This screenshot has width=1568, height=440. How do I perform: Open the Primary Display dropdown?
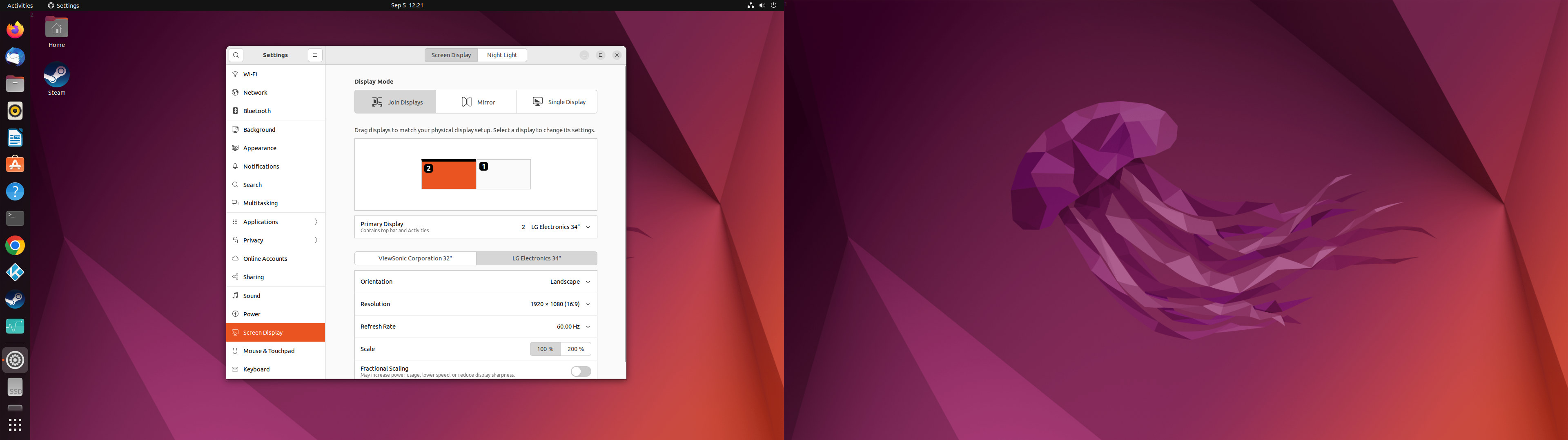pos(476,227)
